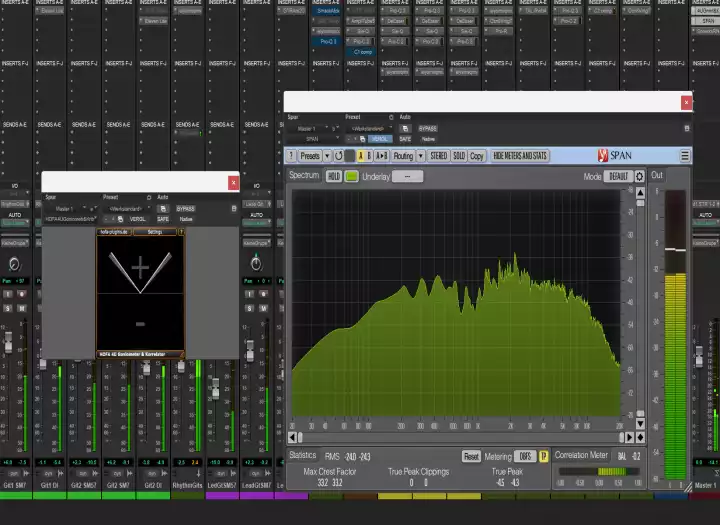Click the green spectrum color swatch
Screen dimensions: 720x525
tap(351, 177)
